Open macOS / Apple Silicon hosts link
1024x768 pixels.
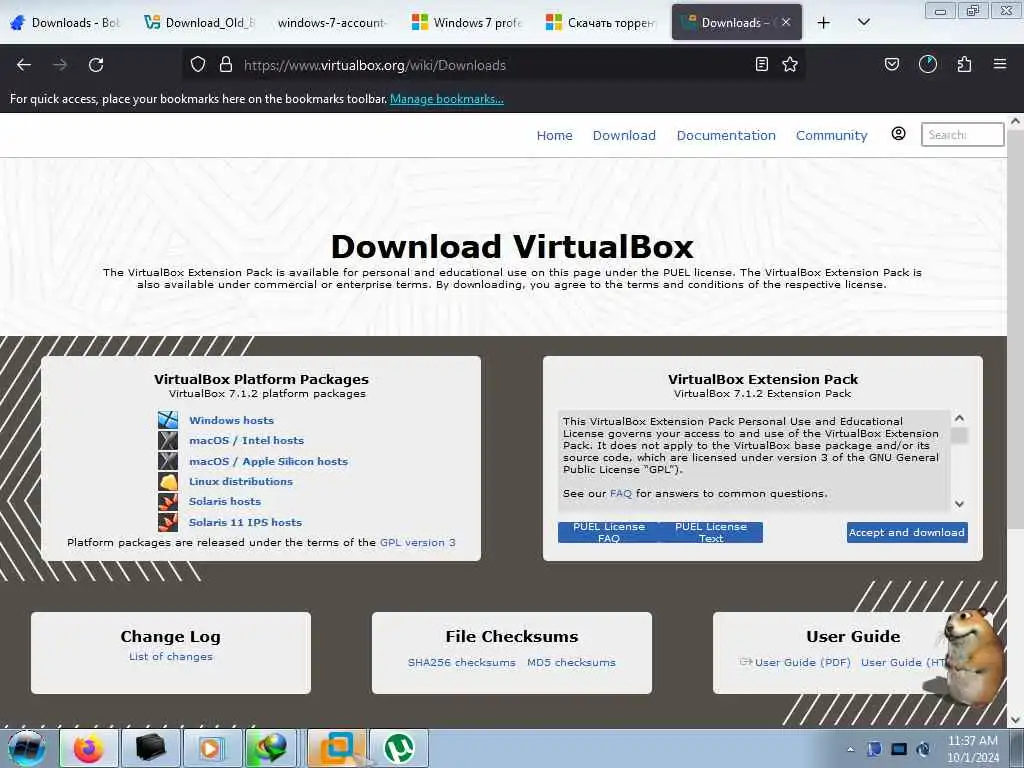tap(268, 462)
